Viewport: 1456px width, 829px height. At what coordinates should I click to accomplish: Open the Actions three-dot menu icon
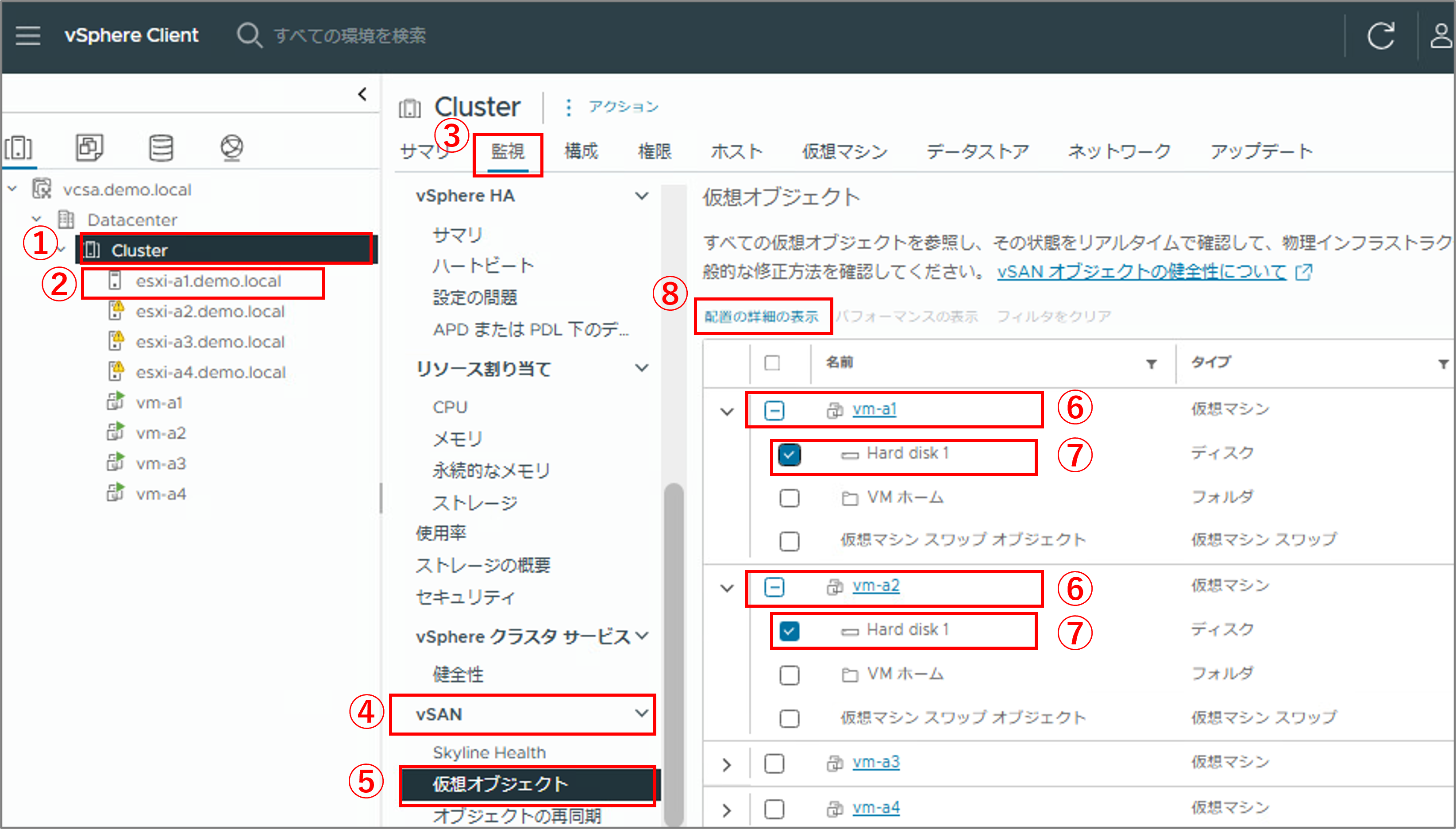[x=568, y=107]
